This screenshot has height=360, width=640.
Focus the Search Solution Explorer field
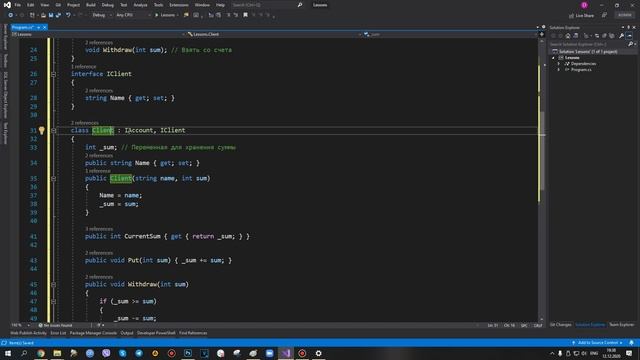(x=589, y=44)
